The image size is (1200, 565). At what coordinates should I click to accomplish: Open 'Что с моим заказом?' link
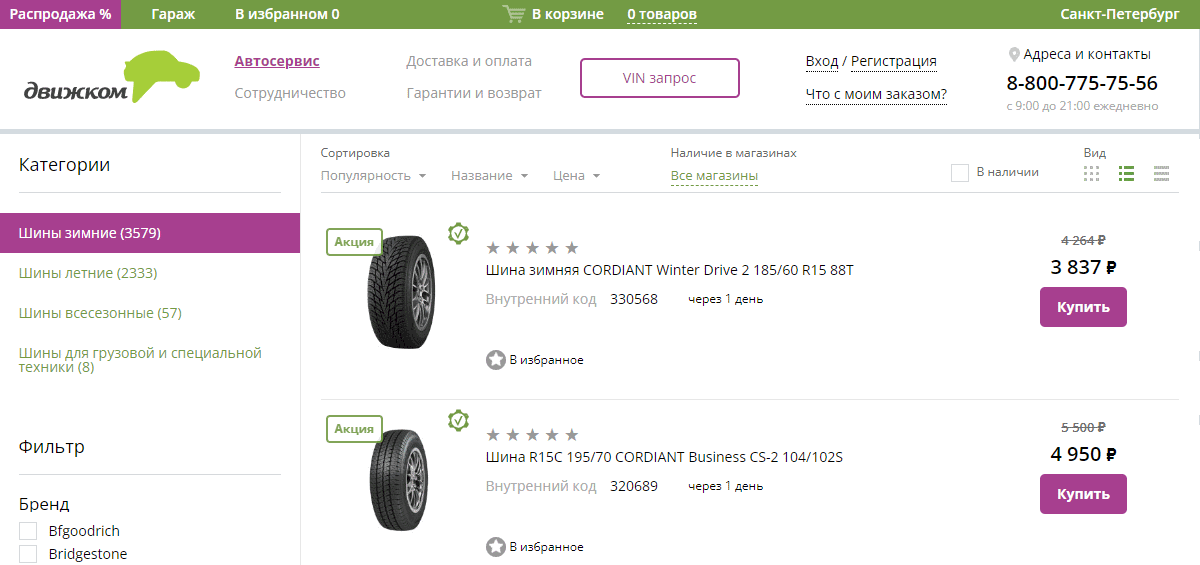(x=876, y=94)
